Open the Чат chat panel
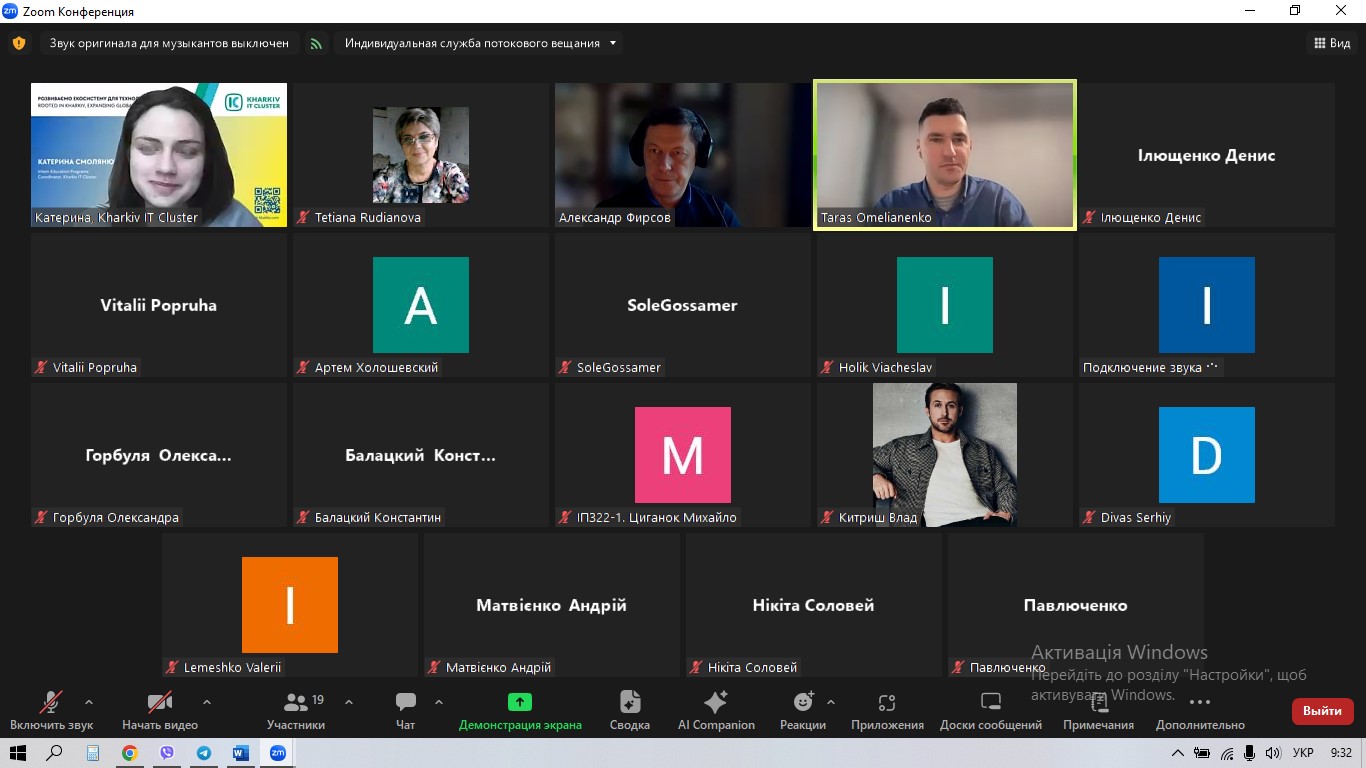 click(405, 711)
